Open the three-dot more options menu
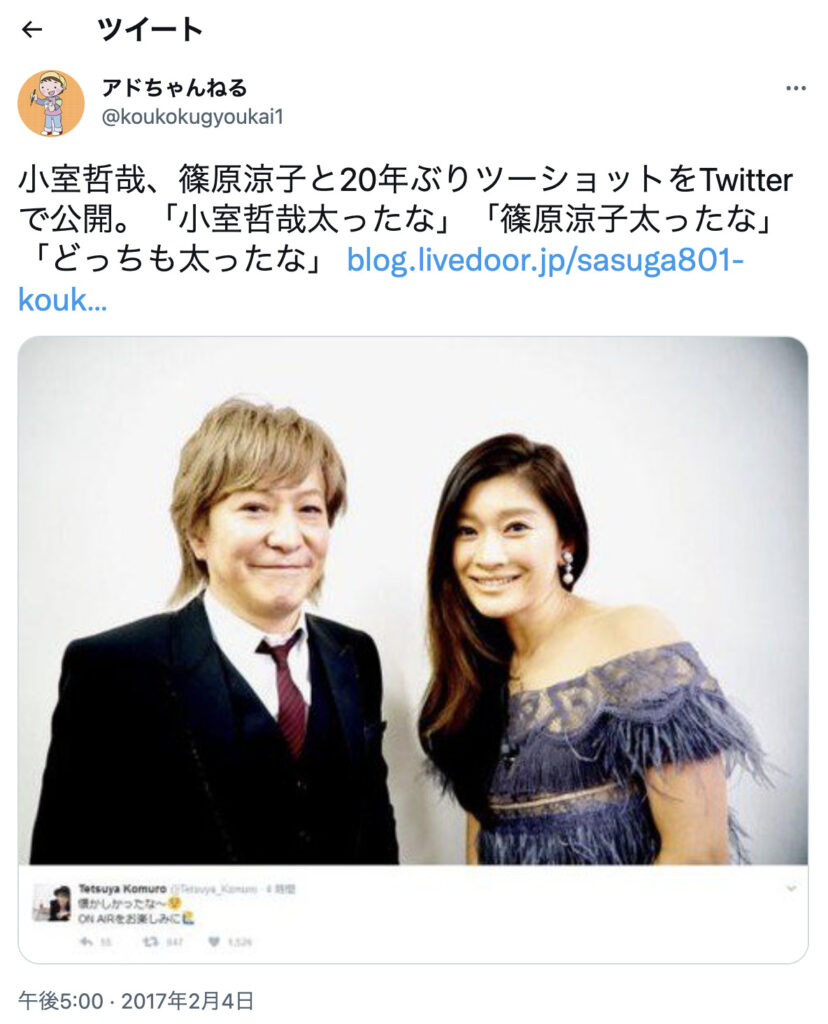828x1024 pixels. tap(795, 88)
